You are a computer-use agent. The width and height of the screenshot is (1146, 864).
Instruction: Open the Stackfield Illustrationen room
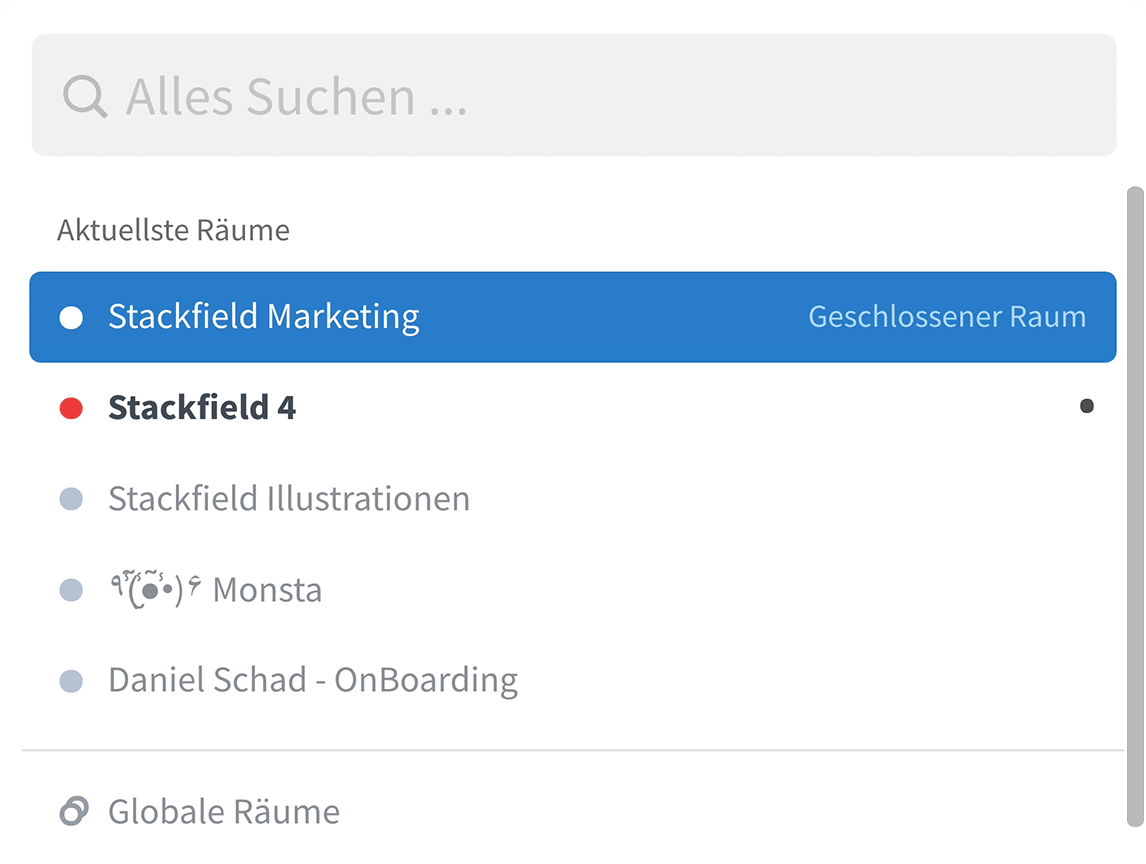pyautogui.click(x=289, y=498)
